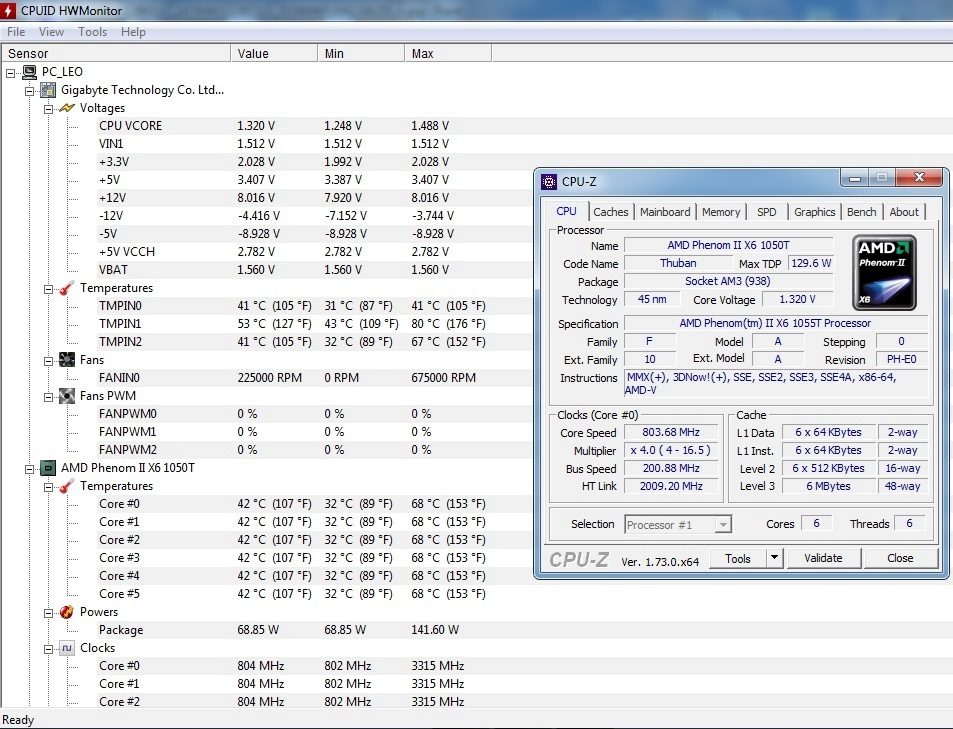Click the AMD Phenom II CPU chip icon
Screen dimensions: 953x729
click(48, 468)
